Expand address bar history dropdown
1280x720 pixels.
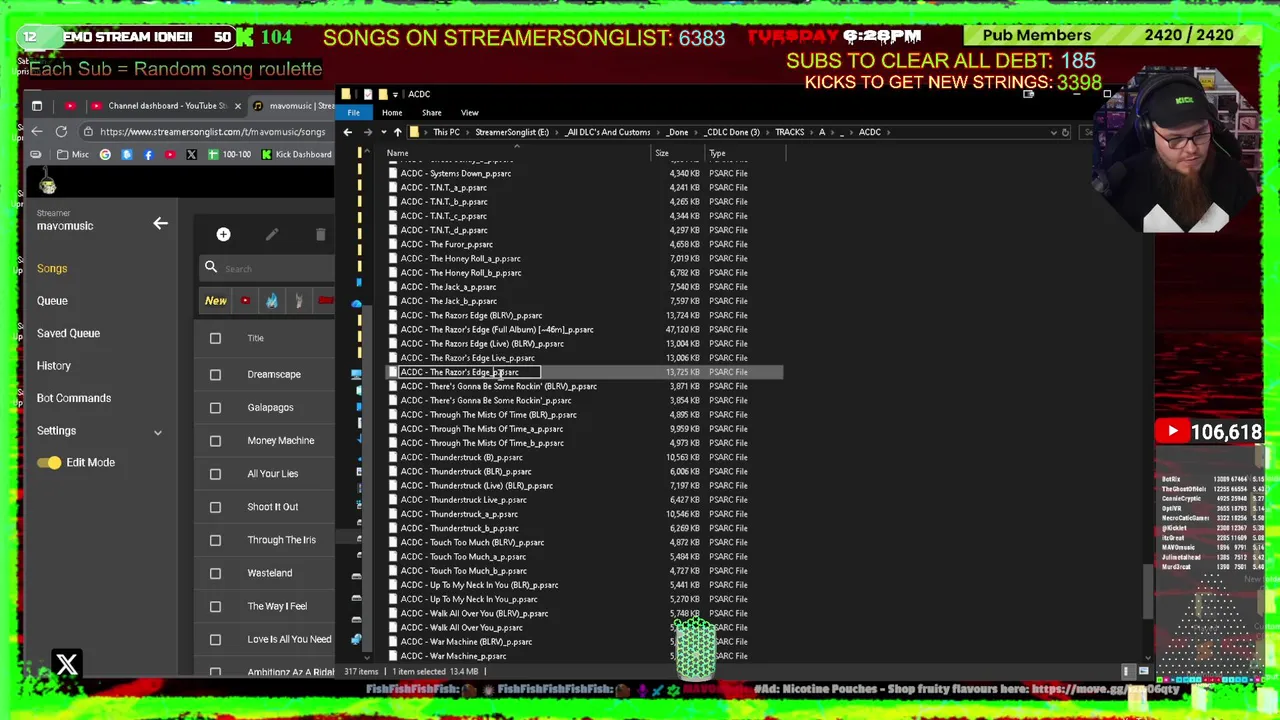(1053, 132)
